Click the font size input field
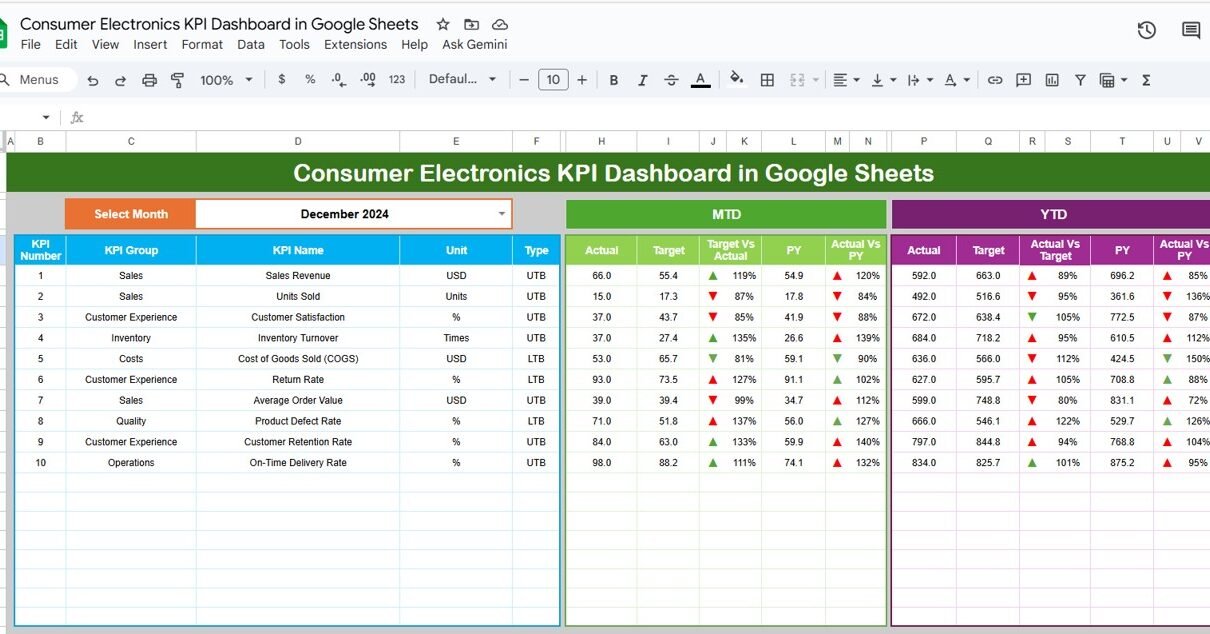This screenshot has width=1210, height=634. tap(553, 80)
